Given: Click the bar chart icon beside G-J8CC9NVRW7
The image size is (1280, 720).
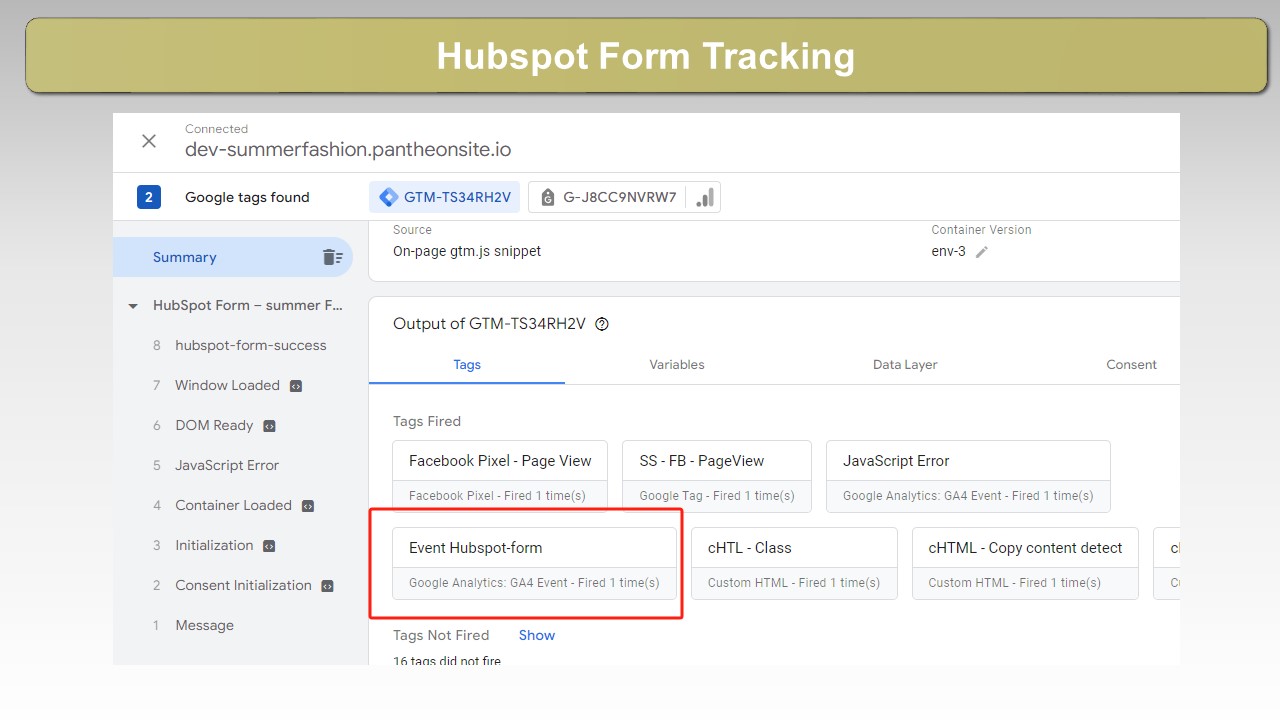Looking at the screenshot, I should [x=705, y=197].
